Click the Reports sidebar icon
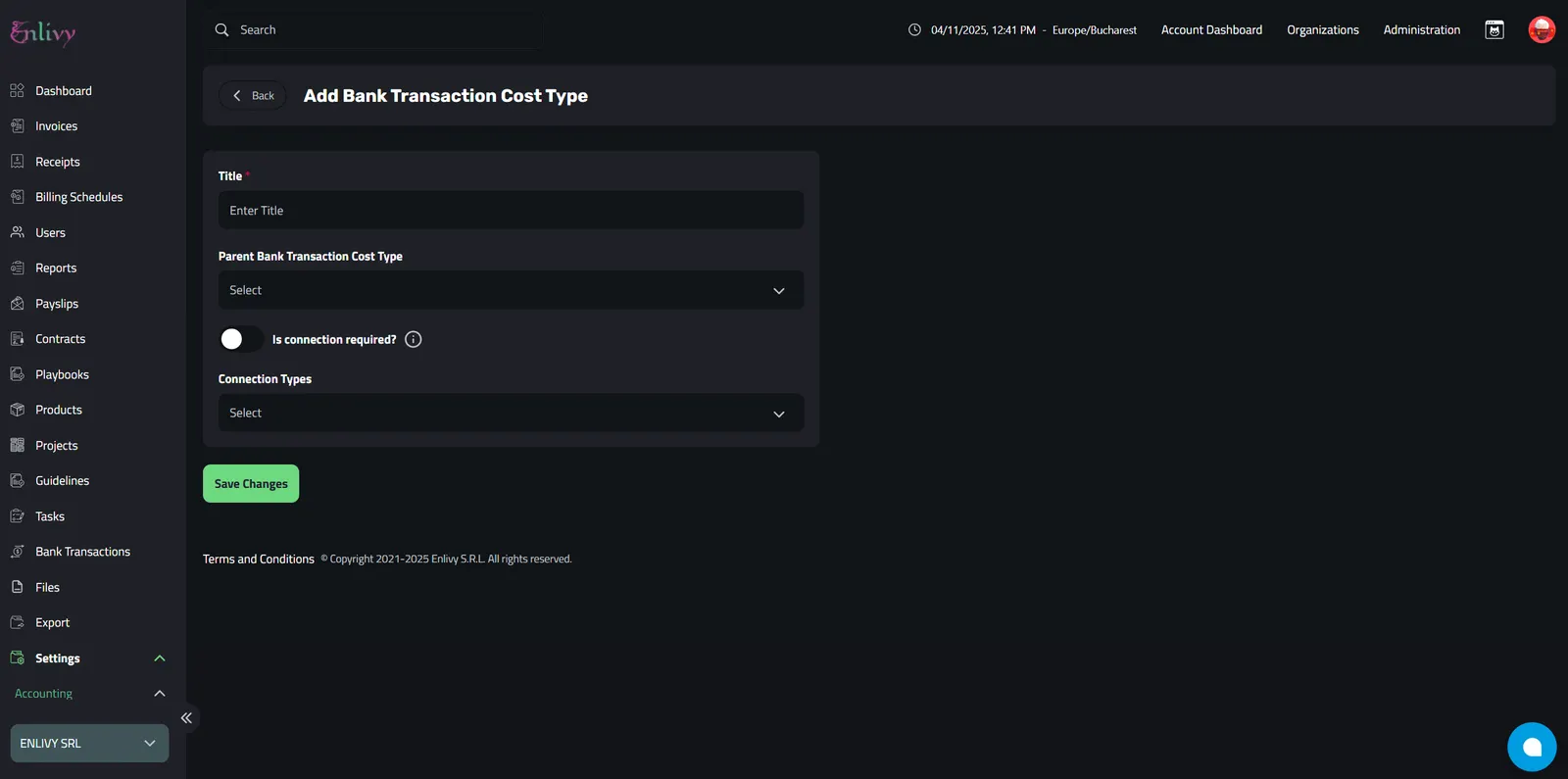This screenshot has height=779, width=1568. [x=17, y=268]
